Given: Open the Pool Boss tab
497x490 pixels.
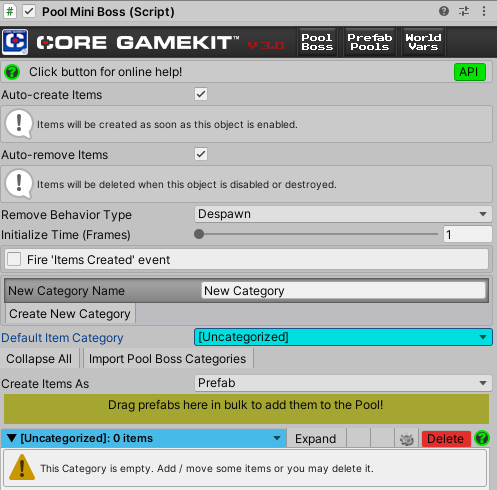Looking at the screenshot, I should click(x=317, y=42).
